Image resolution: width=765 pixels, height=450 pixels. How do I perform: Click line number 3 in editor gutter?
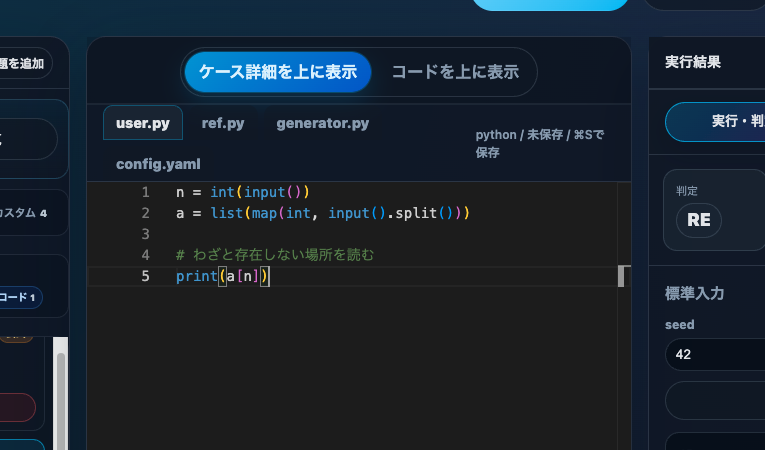(145, 234)
